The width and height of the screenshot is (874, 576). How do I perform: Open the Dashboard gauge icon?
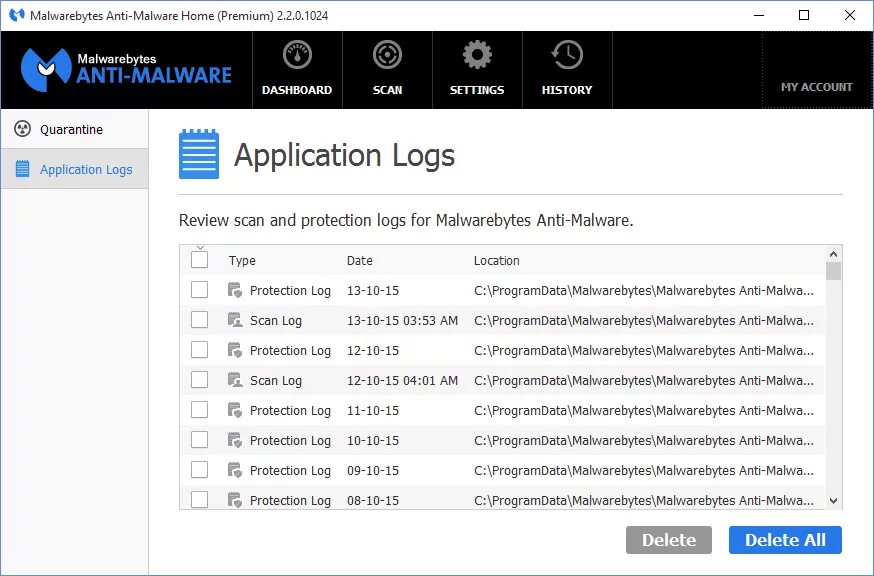297,55
